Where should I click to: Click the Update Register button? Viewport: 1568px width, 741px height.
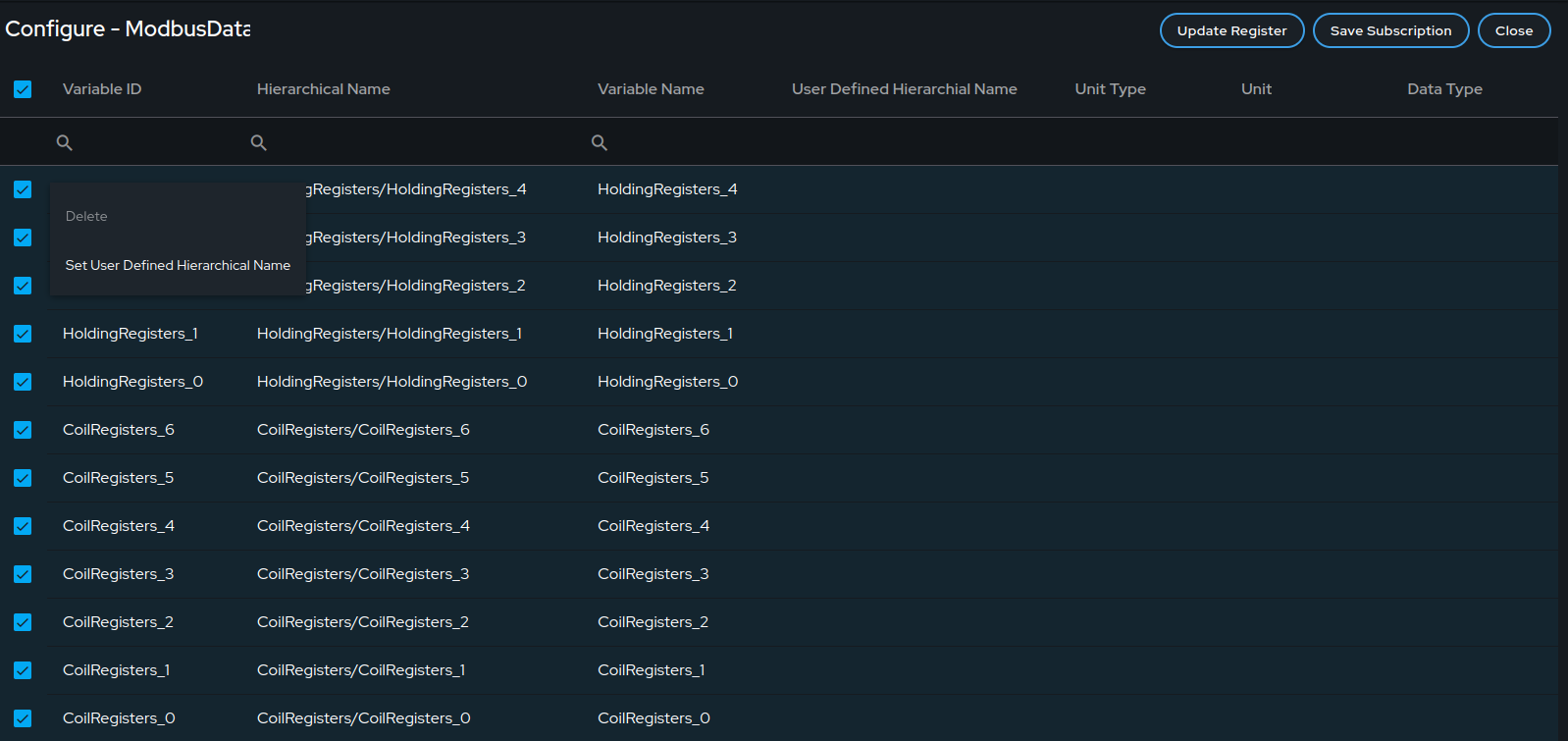[1231, 30]
